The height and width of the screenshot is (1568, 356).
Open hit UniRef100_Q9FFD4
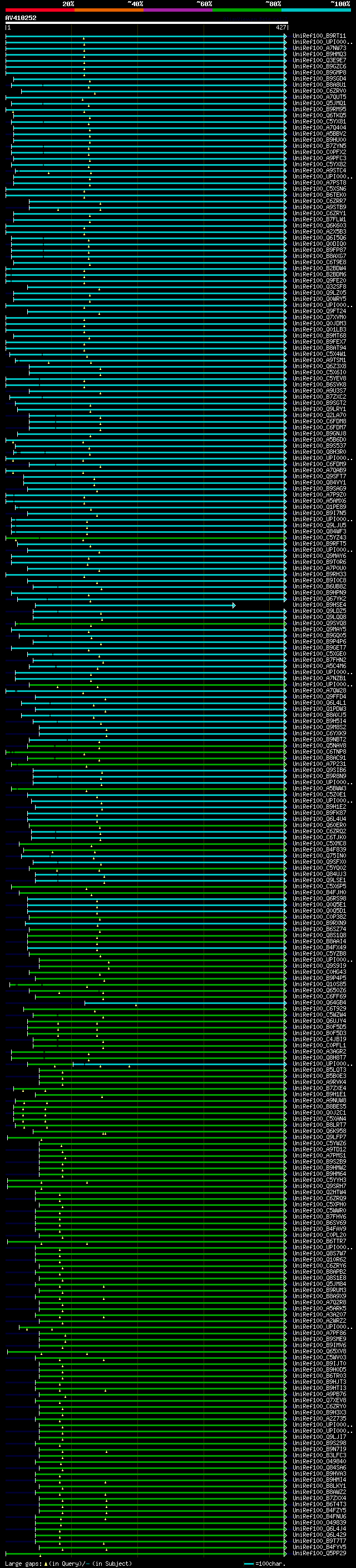tap(319, 696)
